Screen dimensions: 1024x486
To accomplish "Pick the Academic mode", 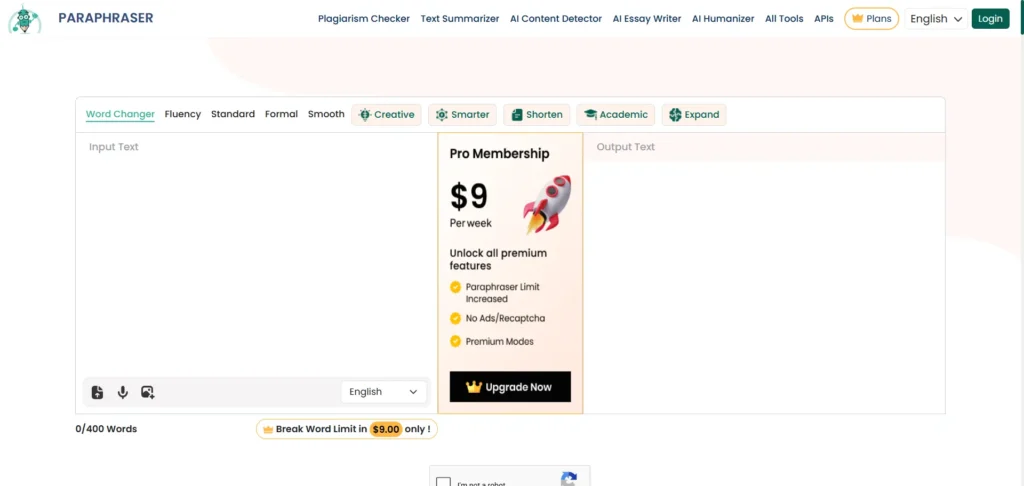I will 616,115.
